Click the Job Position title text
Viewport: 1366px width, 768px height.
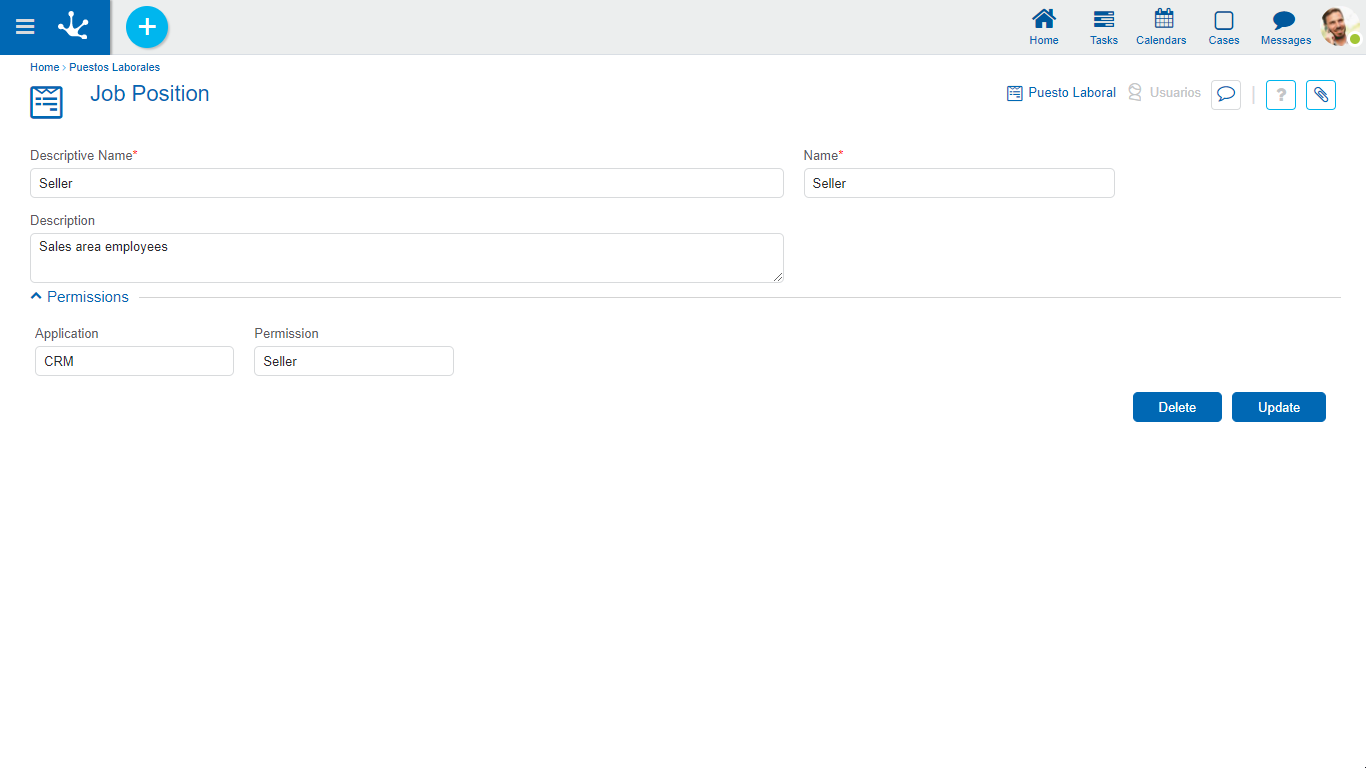(150, 94)
